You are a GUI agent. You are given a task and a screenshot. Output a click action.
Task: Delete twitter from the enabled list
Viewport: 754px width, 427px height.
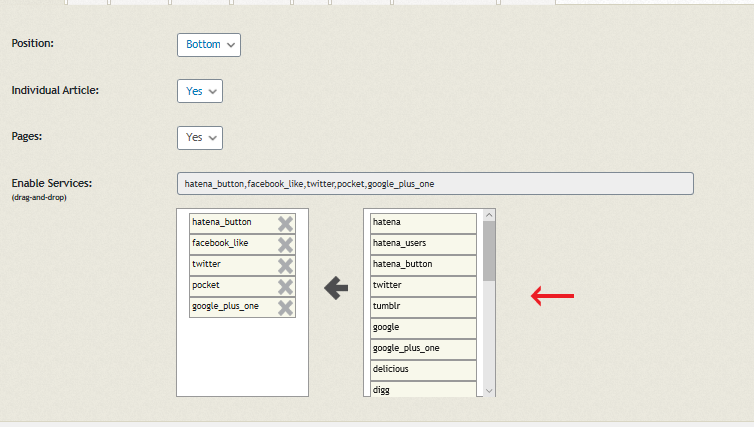285,266
